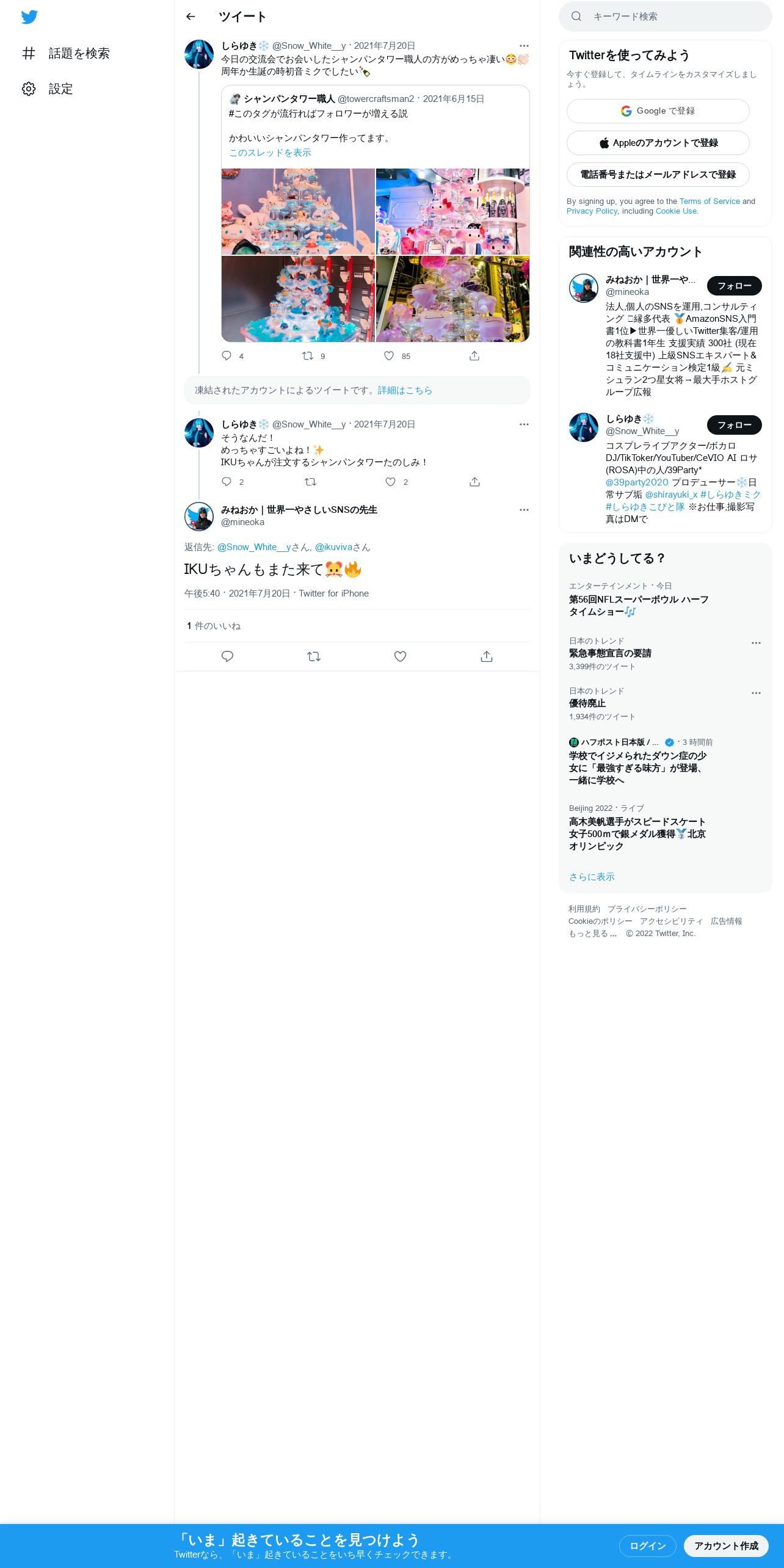
Task: Reply to the main mineoka tweet
Action: [x=227, y=656]
